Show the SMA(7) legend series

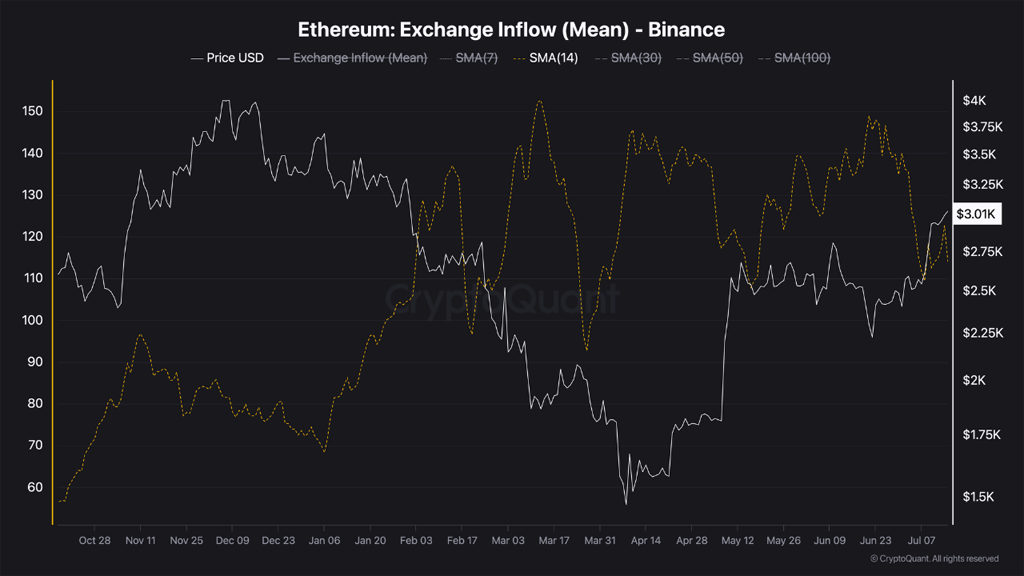469,58
